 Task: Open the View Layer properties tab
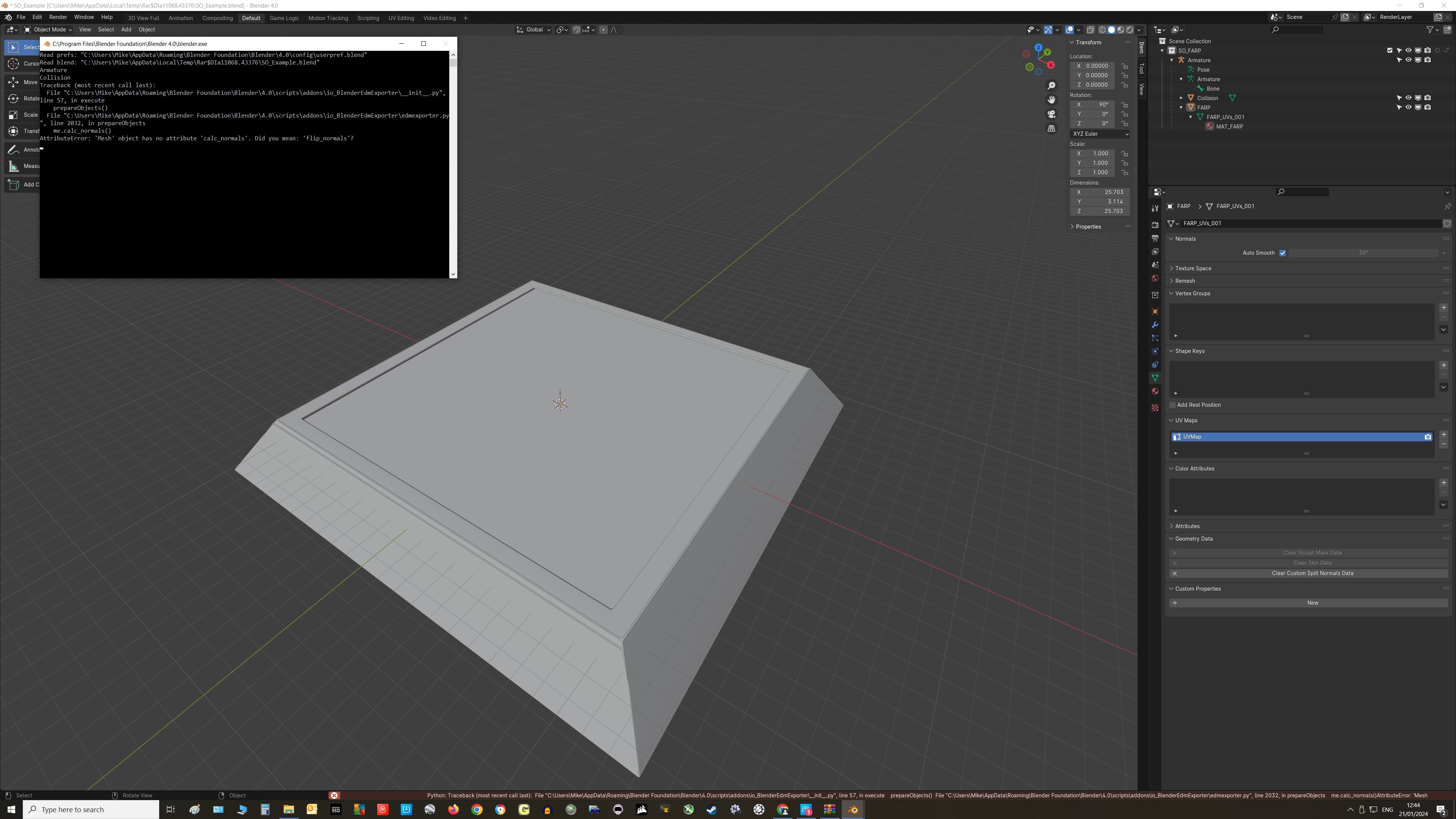[1155, 251]
